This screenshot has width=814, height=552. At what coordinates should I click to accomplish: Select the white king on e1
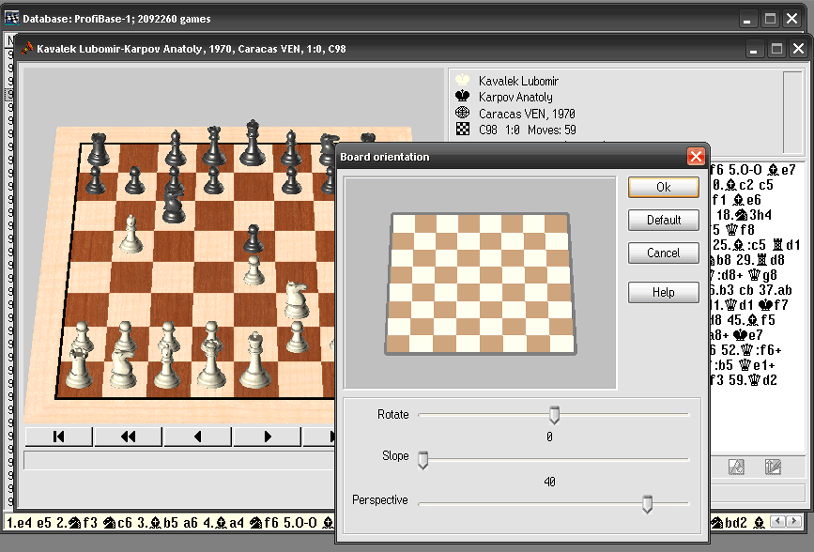pyautogui.click(x=254, y=361)
